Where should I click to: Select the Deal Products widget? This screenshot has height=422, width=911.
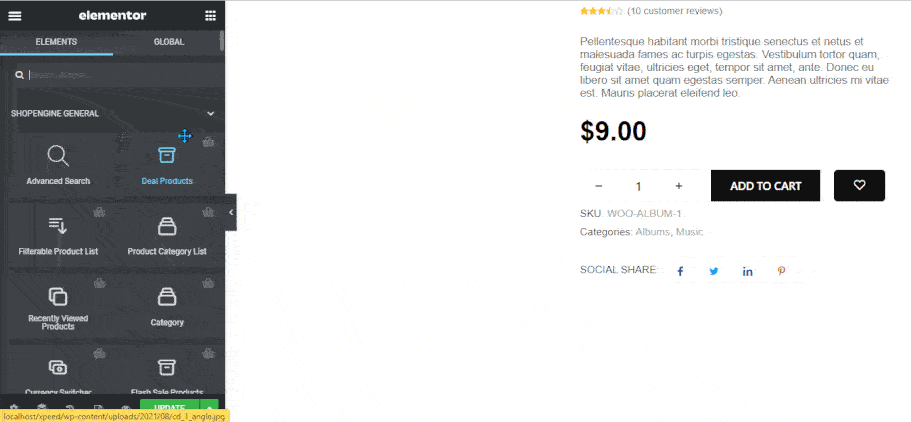(x=167, y=165)
